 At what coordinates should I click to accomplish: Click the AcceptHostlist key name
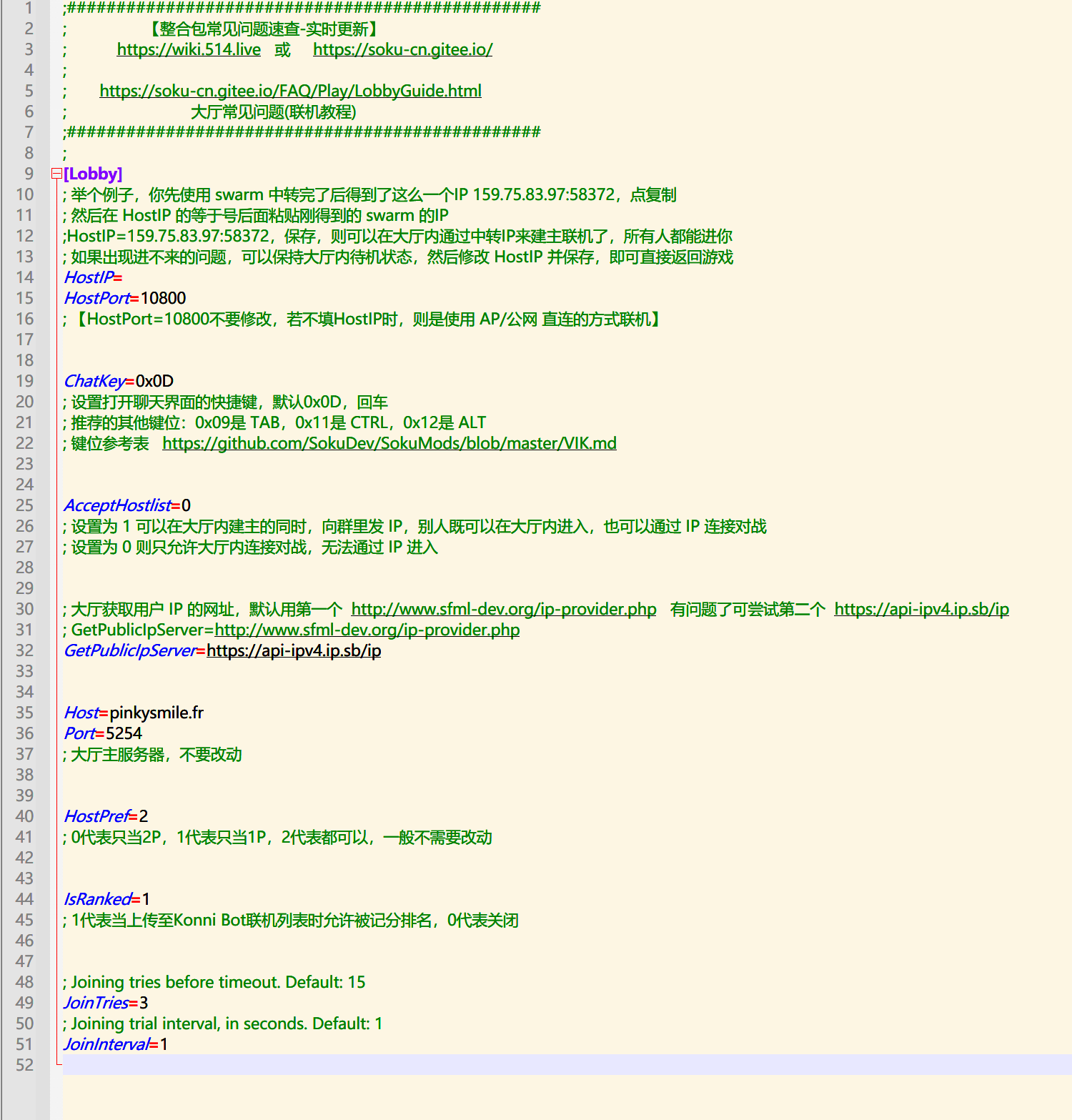[118, 505]
